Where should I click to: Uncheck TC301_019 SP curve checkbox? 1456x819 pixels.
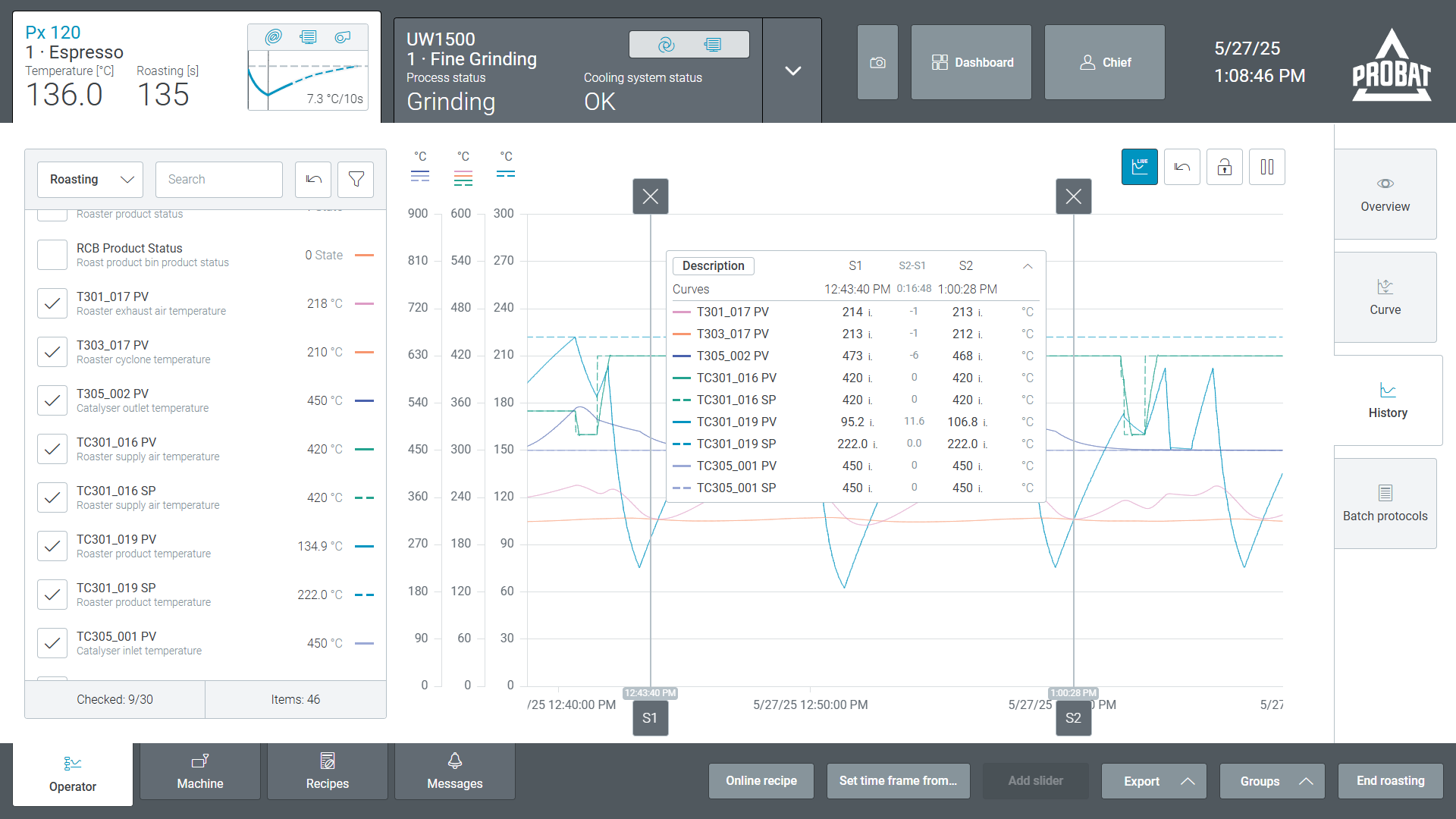coord(52,595)
